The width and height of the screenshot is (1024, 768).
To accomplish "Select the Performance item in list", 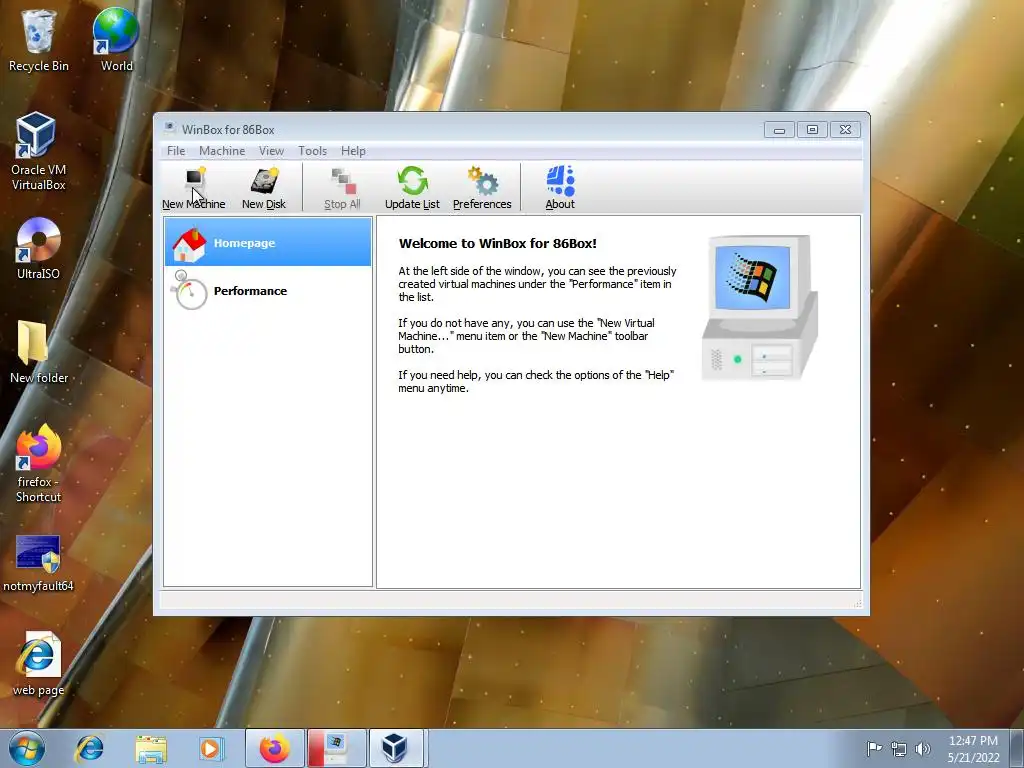I will pyautogui.click(x=268, y=291).
